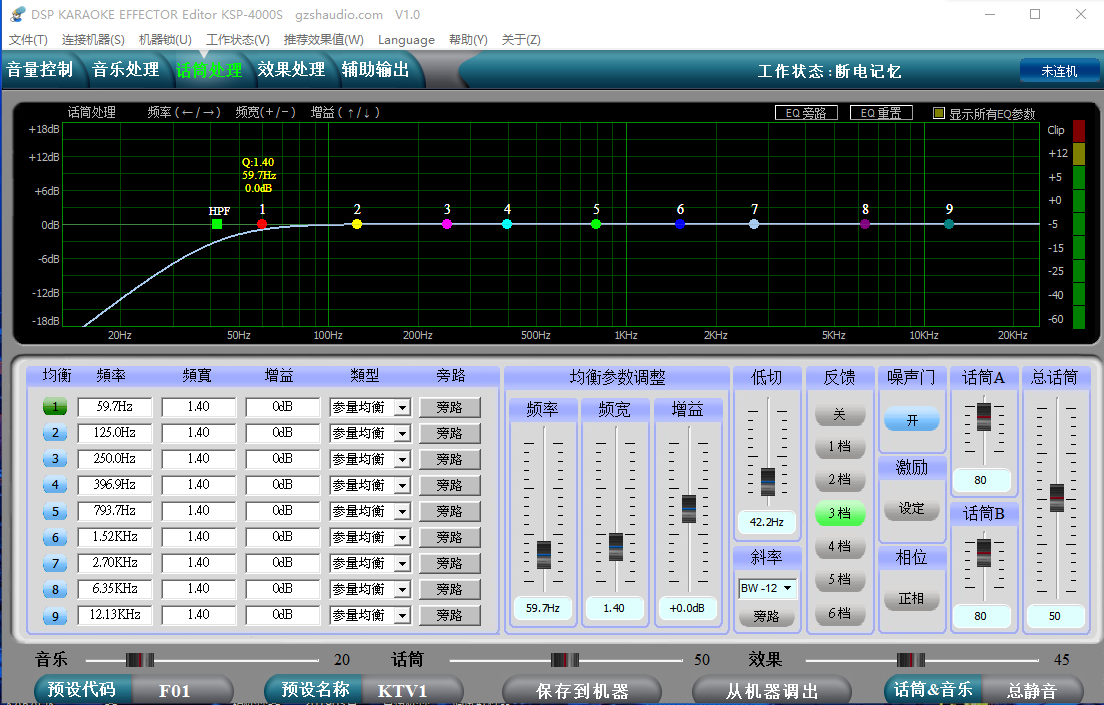Click the 总话筒 slider handle

click(x=1057, y=498)
